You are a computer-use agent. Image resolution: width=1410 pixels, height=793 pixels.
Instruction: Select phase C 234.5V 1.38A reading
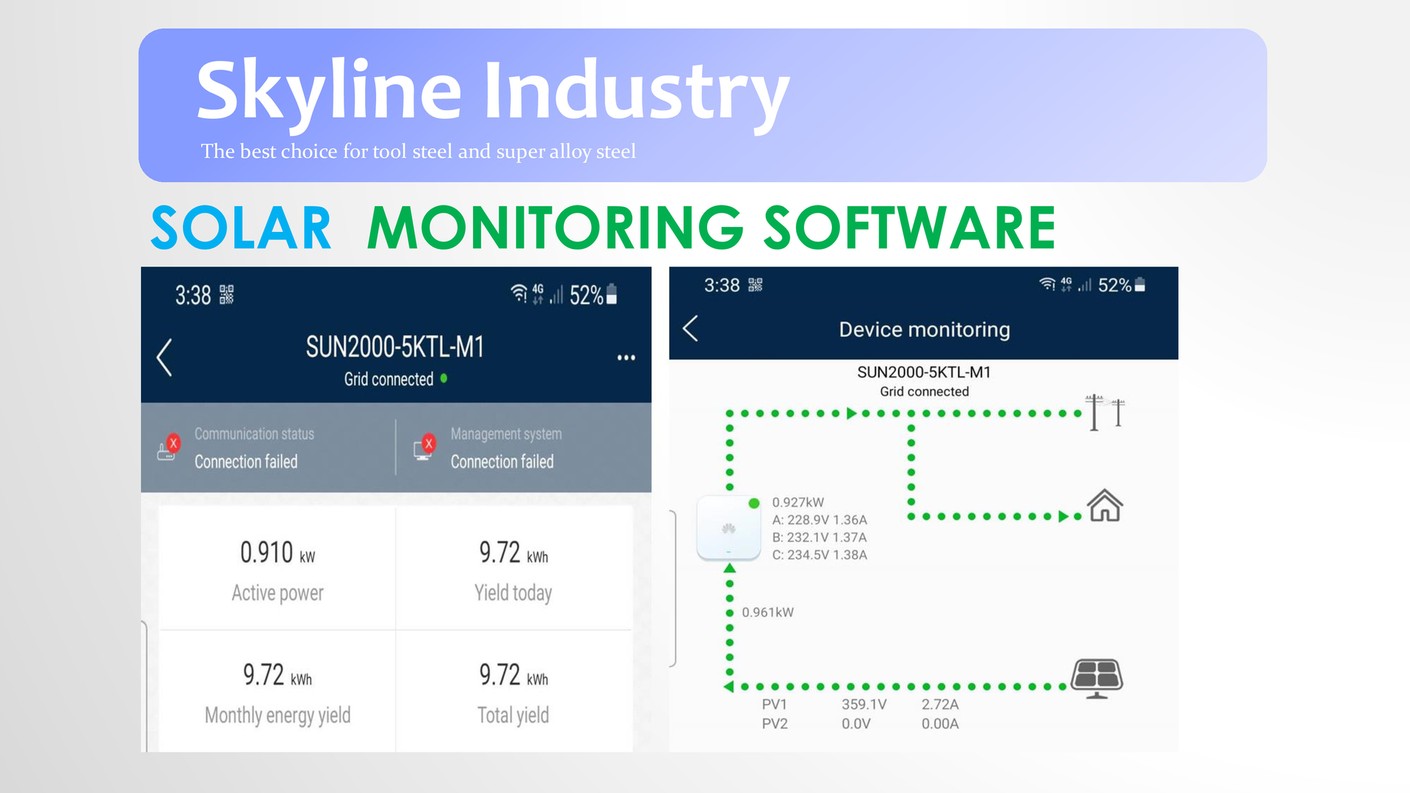click(x=820, y=554)
